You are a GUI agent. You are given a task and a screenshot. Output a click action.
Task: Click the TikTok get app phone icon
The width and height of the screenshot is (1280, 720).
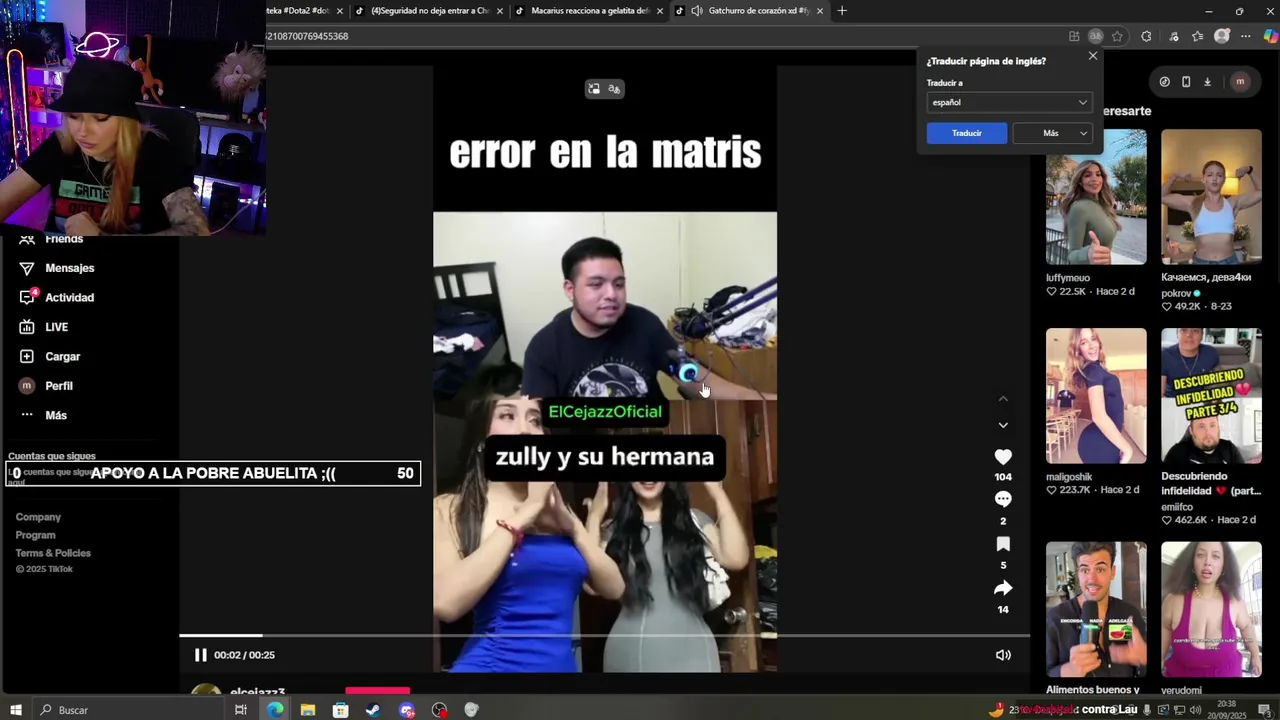pyautogui.click(x=1186, y=82)
